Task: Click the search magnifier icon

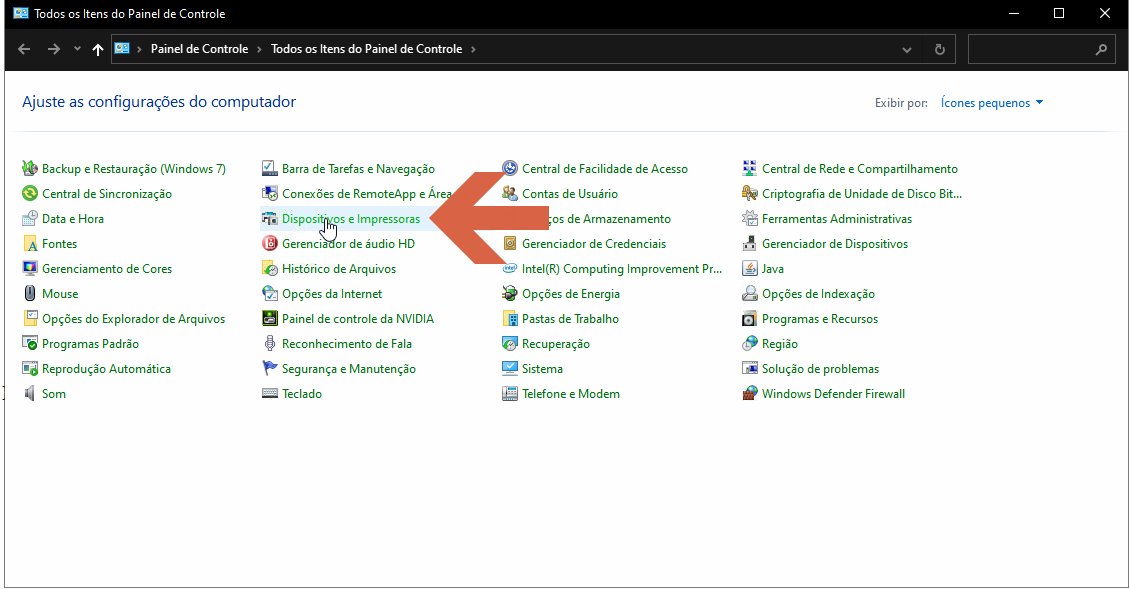Action: tap(1100, 49)
